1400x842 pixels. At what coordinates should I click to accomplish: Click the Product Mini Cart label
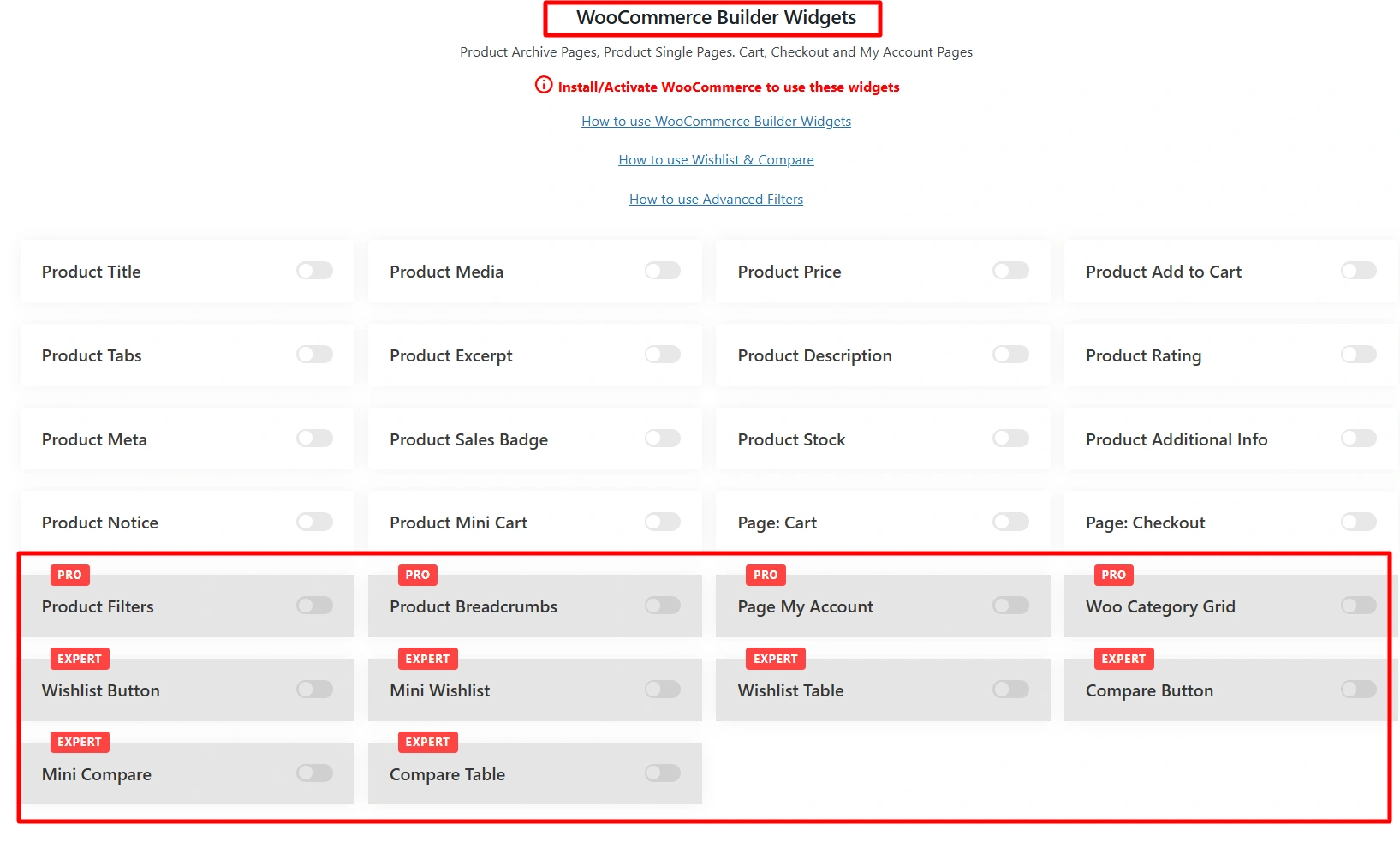click(458, 523)
